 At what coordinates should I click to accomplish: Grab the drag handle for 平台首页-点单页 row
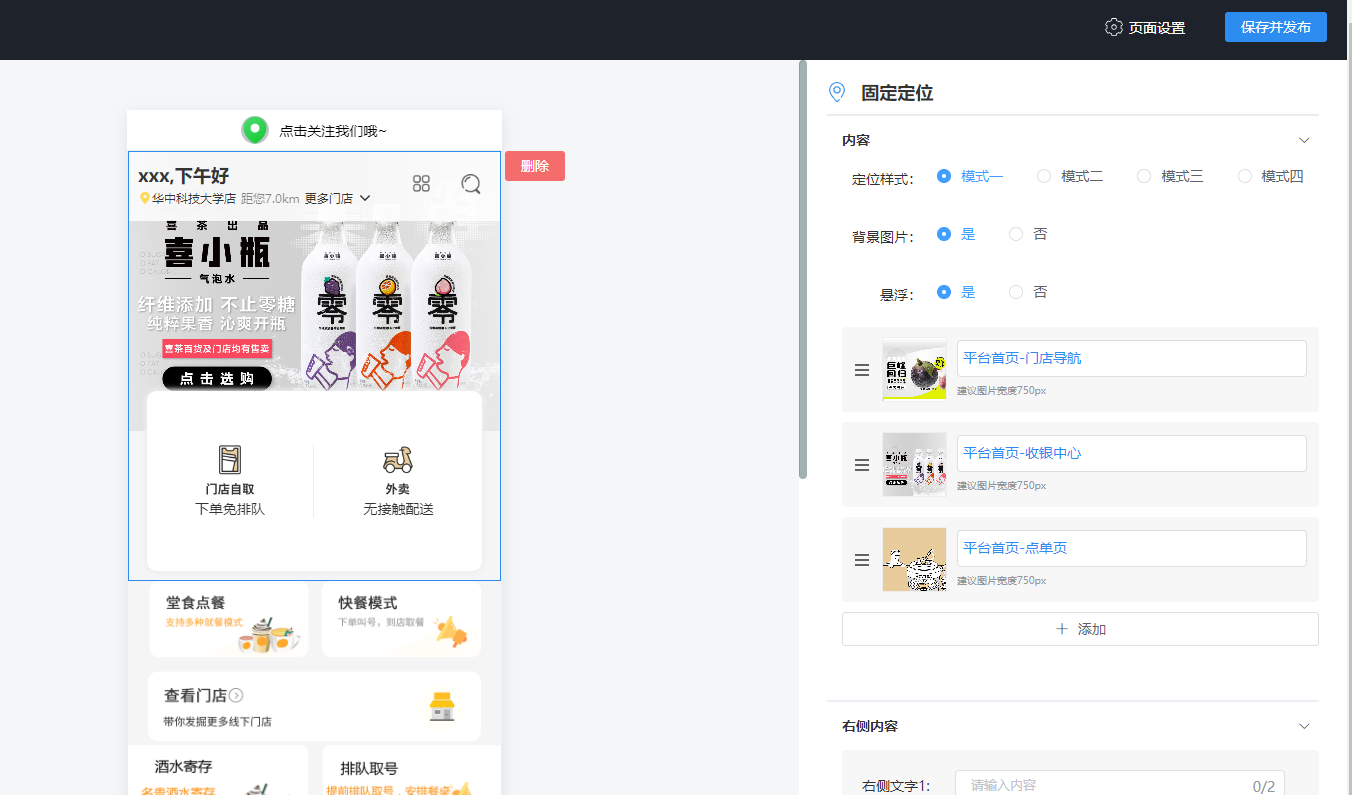click(x=862, y=560)
